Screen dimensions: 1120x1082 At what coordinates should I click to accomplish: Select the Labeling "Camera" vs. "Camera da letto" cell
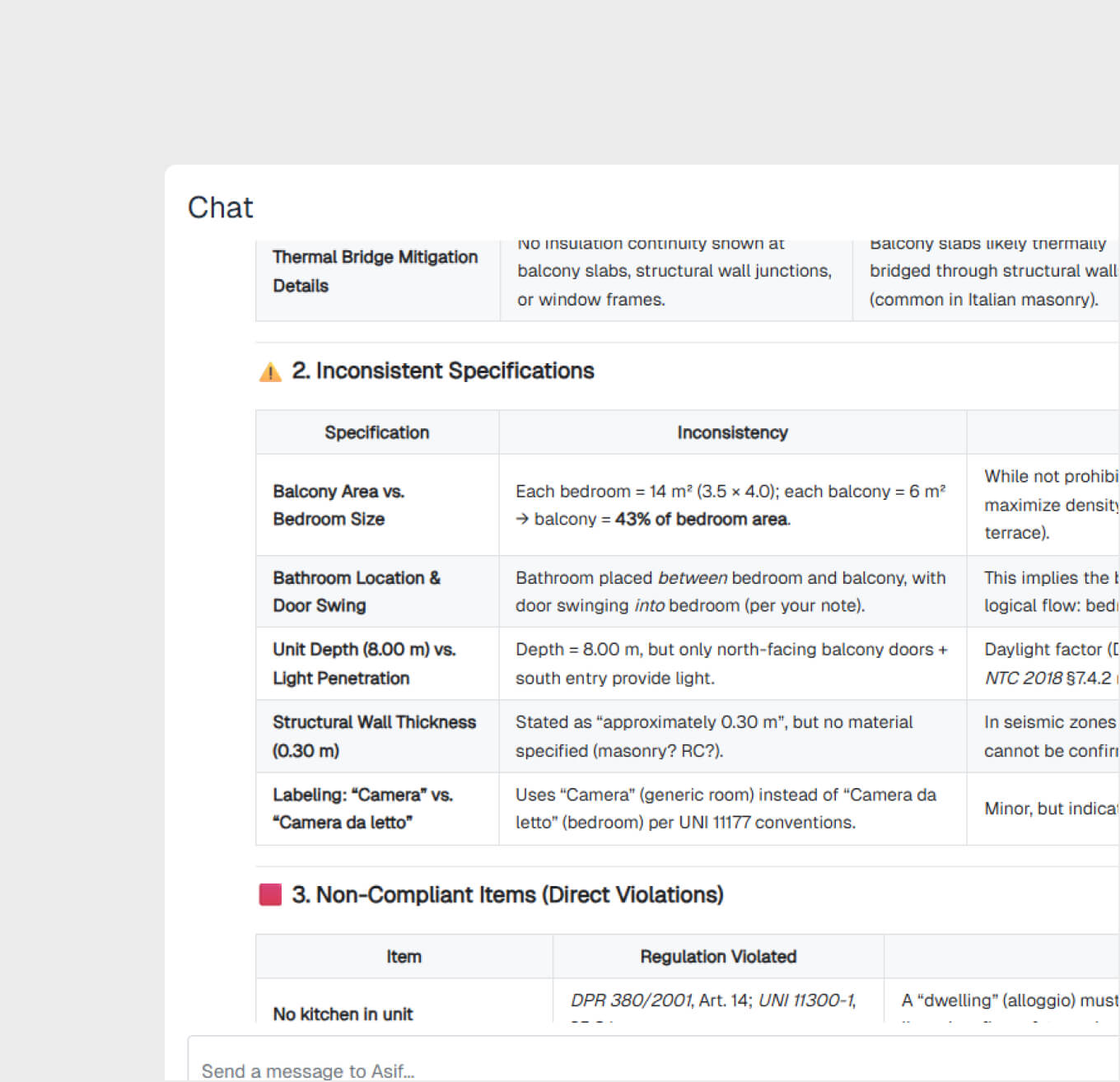pyautogui.click(x=362, y=809)
